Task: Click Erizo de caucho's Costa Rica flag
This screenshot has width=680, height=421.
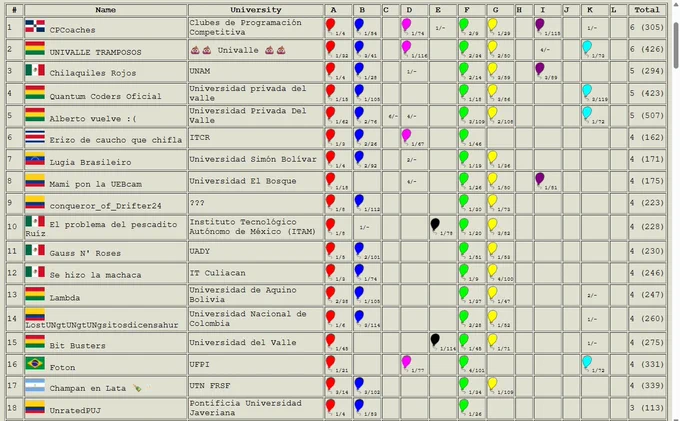Action: [35, 136]
